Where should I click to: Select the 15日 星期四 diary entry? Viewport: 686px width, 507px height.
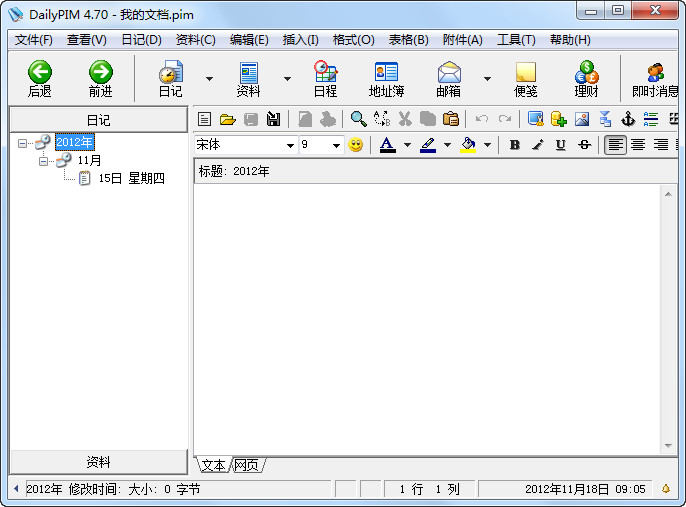click(131, 178)
